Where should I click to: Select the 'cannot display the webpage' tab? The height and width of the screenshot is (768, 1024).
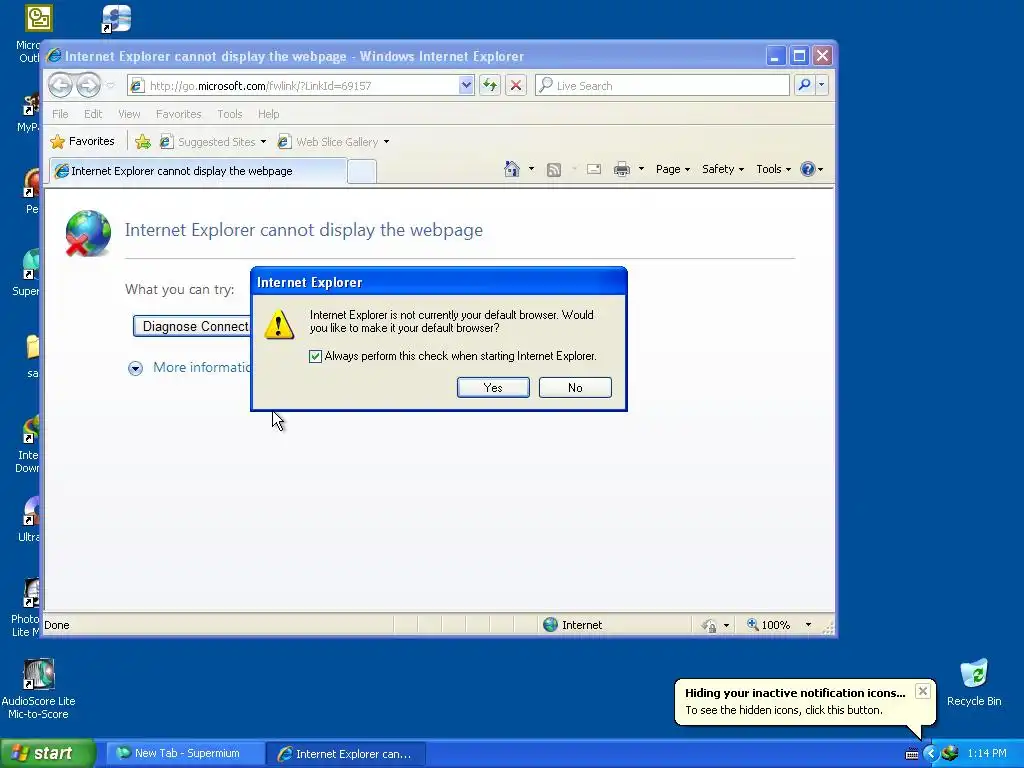(198, 171)
